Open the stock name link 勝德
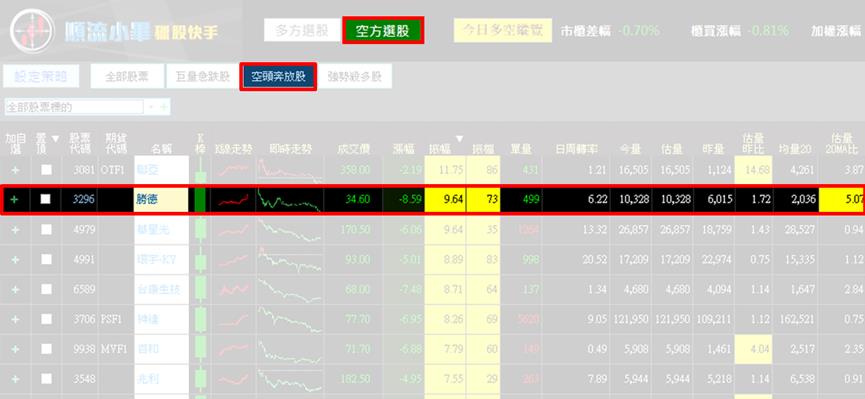865x399 pixels. (146, 199)
